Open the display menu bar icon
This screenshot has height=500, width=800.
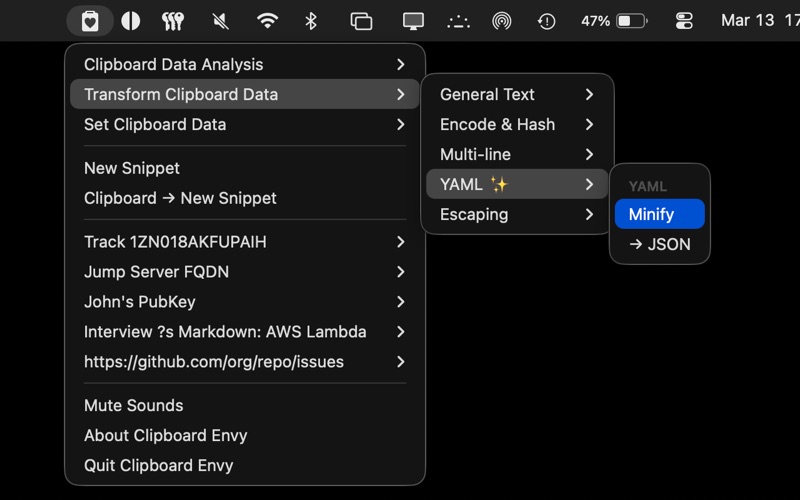click(x=413, y=21)
